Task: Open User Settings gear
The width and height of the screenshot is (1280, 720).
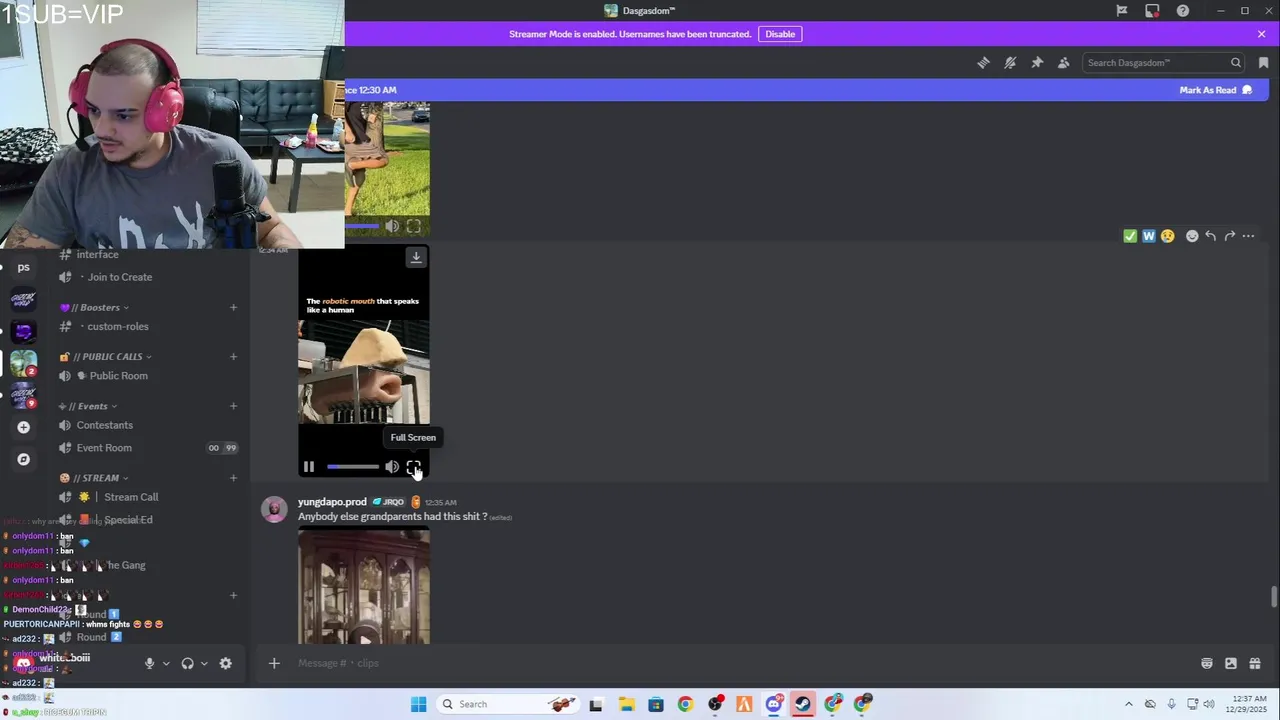Action: point(225,663)
